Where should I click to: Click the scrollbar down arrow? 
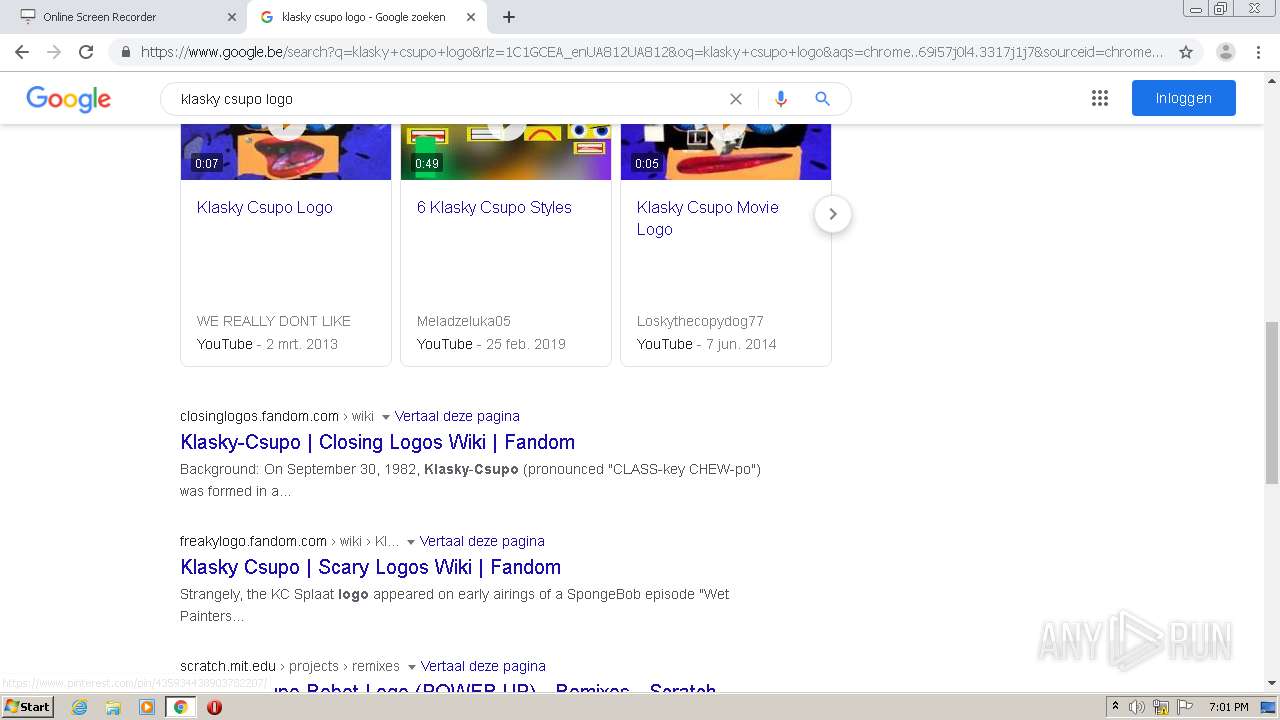1272,683
